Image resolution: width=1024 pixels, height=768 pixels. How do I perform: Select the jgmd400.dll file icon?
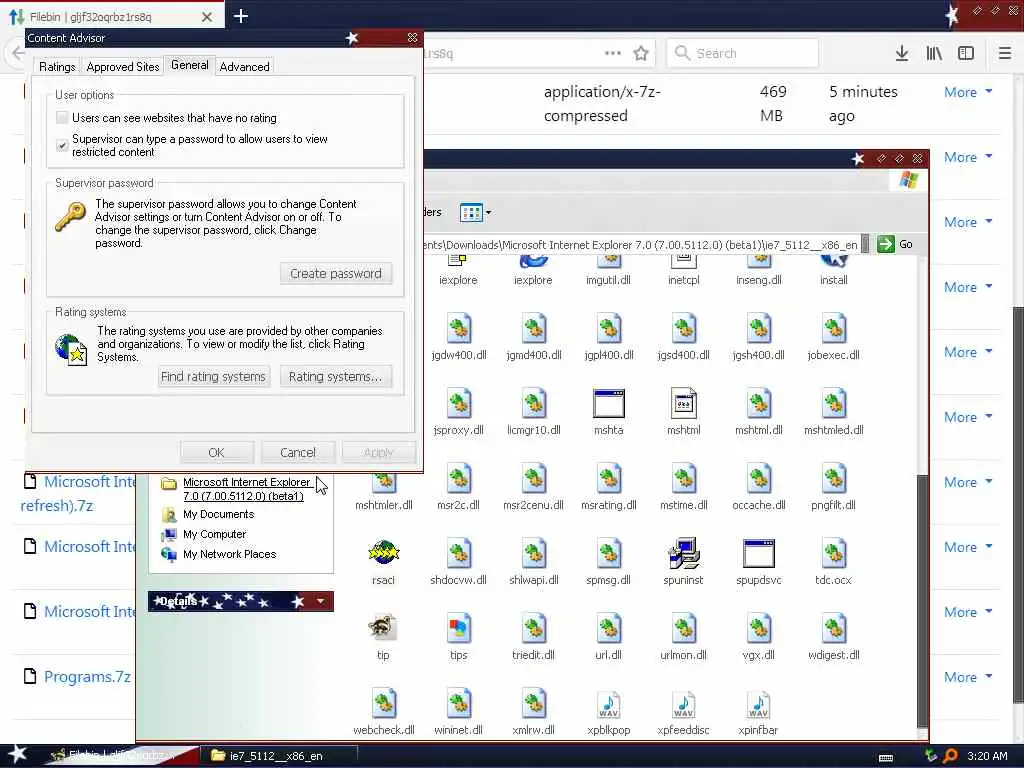[534, 328]
